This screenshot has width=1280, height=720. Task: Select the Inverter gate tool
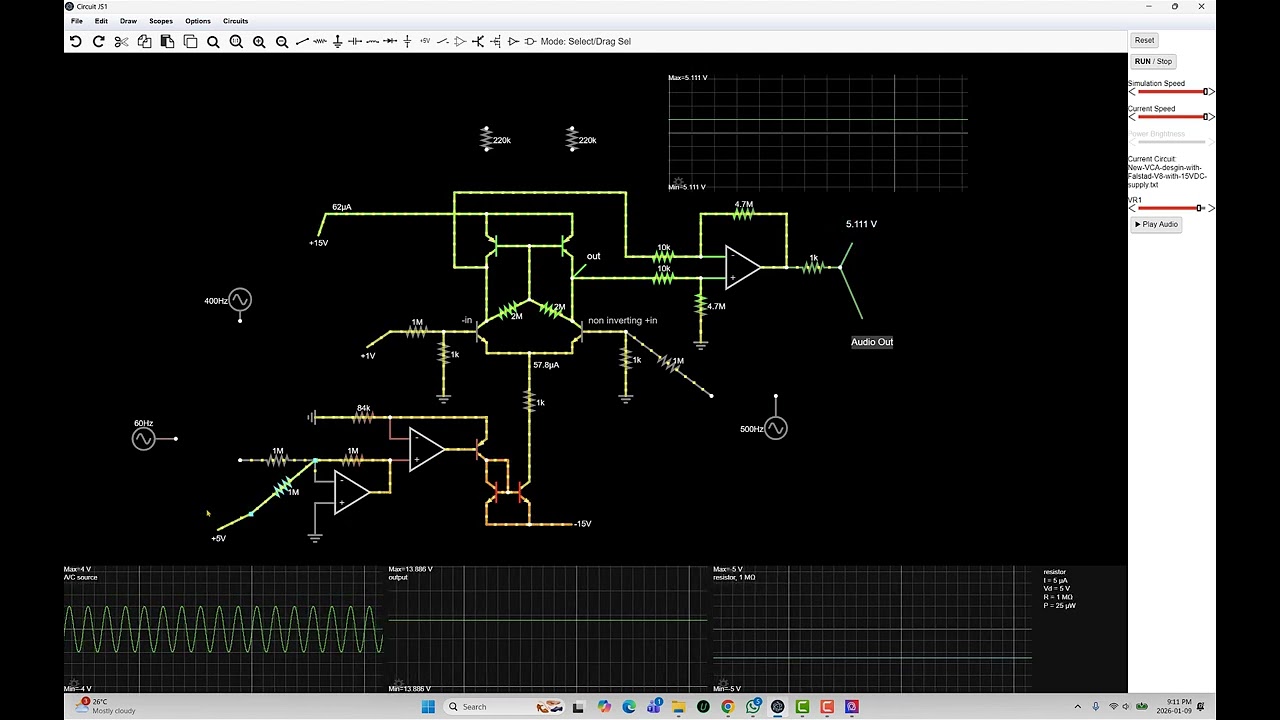click(513, 41)
